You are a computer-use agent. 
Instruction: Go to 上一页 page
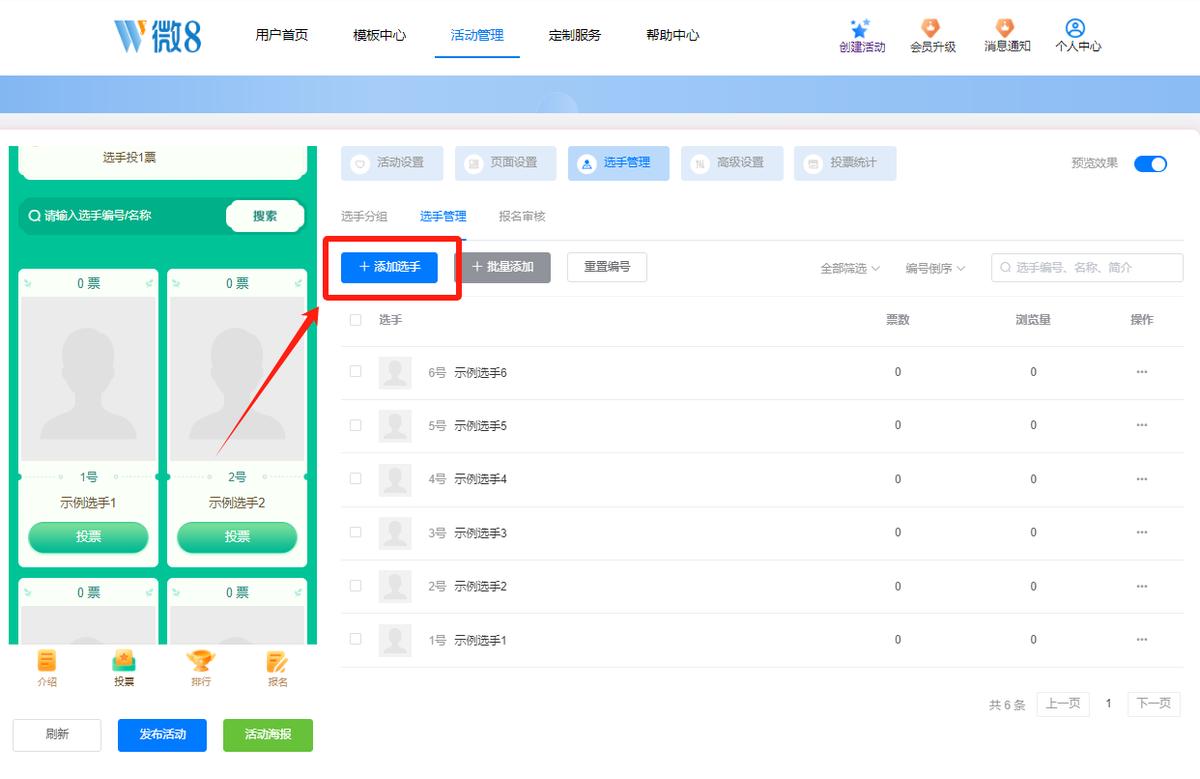click(x=1063, y=704)
